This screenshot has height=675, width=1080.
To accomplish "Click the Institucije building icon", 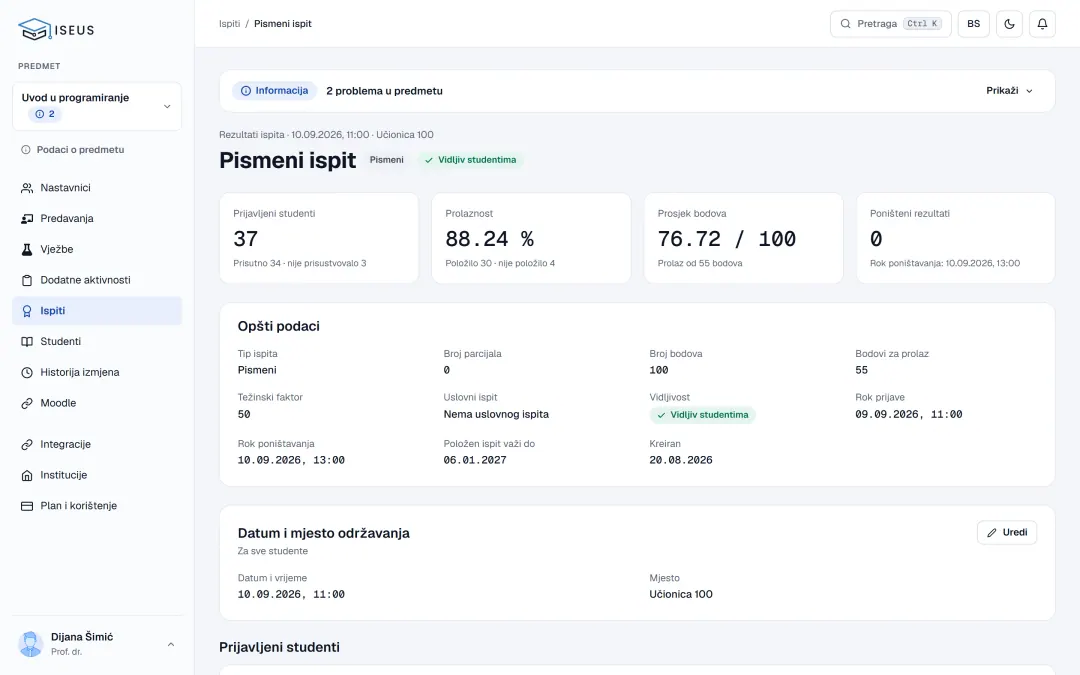I will [27, 475].
